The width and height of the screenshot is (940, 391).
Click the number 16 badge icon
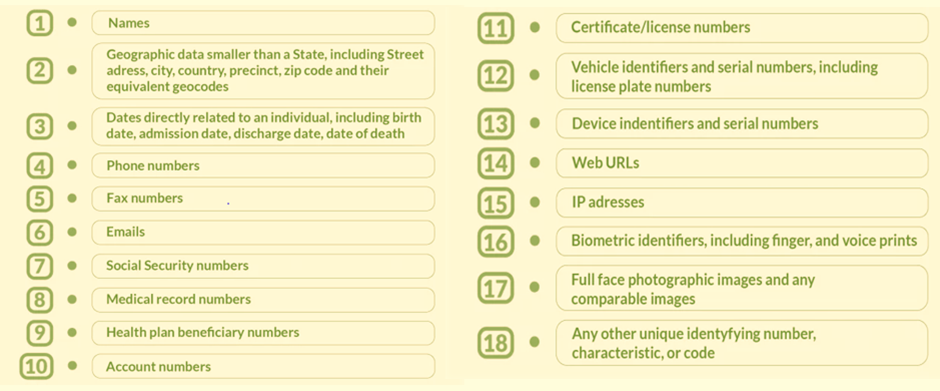coord(496,242)
